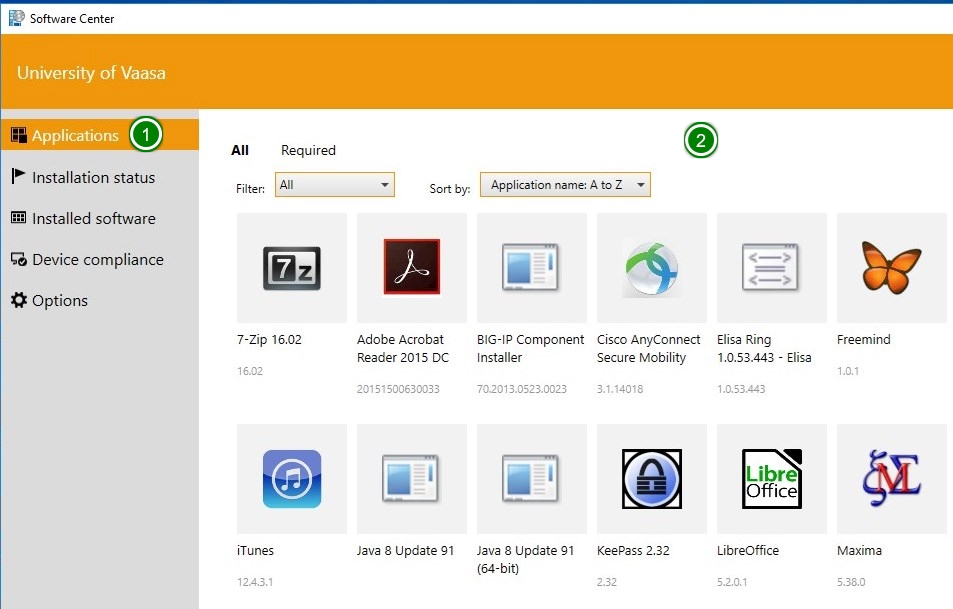Screen dimensions: 953x609
Task: Go to Device compliance
Action: [x=95, y=259]
